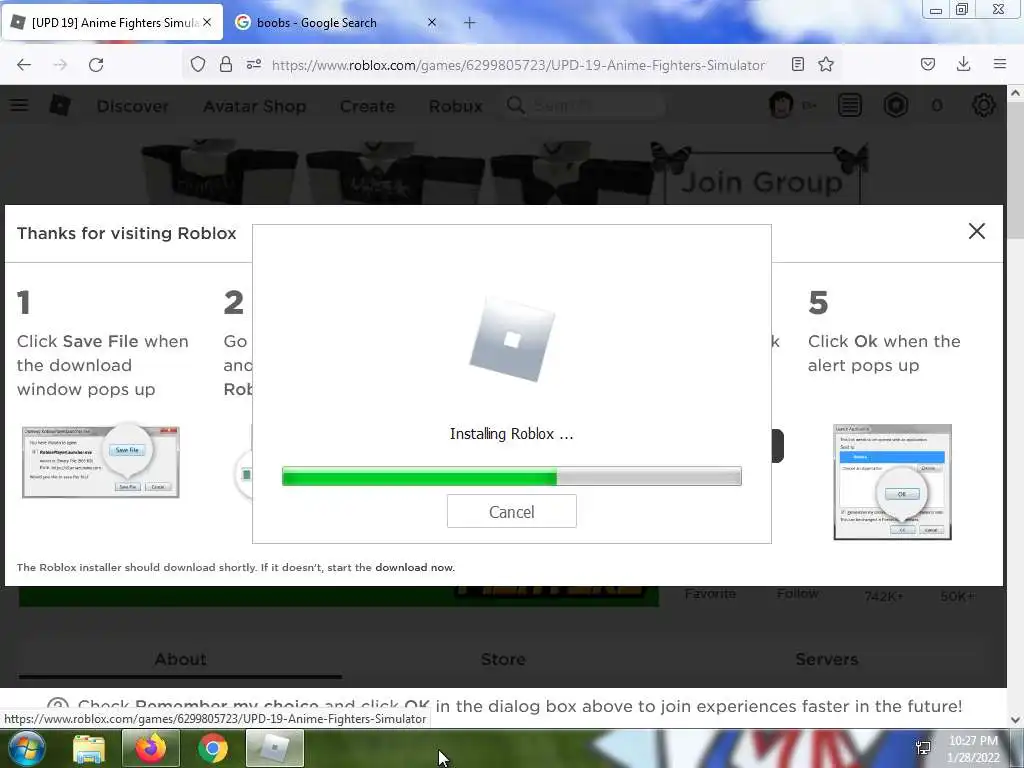Open the tracking protection shield icon
The width and height of the screenshot is (1024, 768).
pos(198,64)
